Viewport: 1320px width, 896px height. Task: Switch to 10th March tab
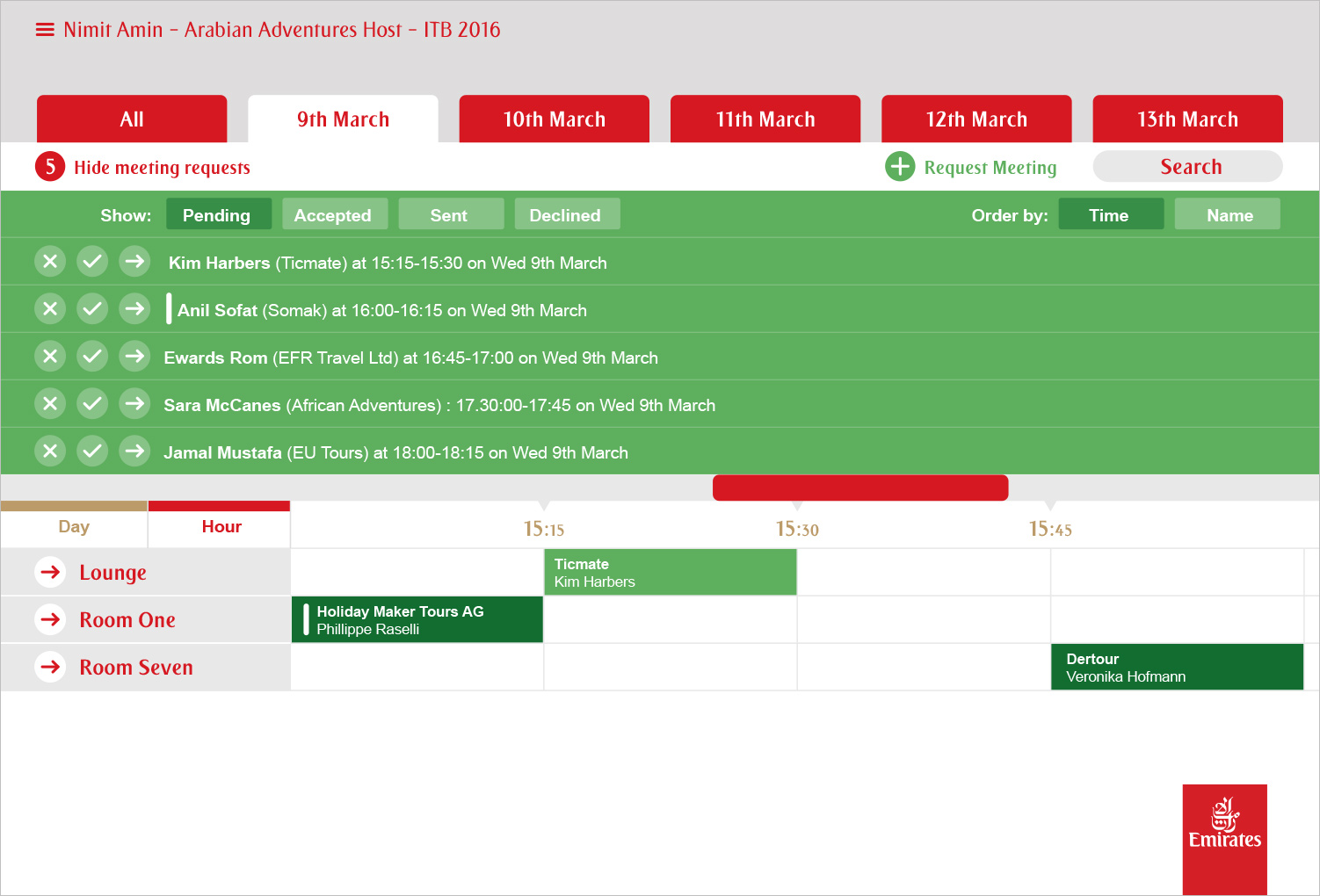(x=554, y=119)
